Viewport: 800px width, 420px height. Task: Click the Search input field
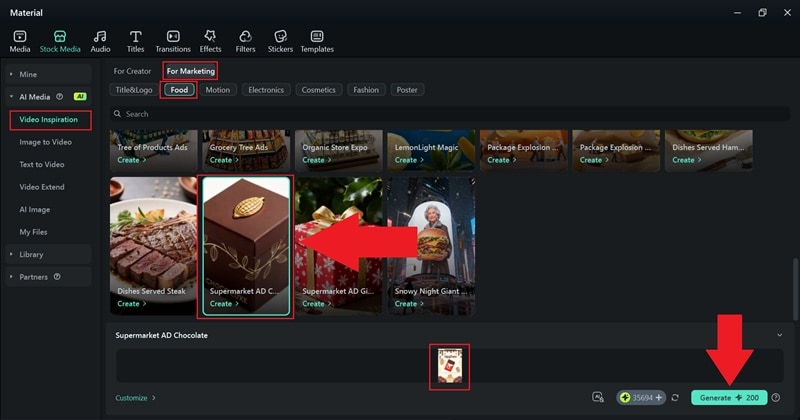pos(449,114)
